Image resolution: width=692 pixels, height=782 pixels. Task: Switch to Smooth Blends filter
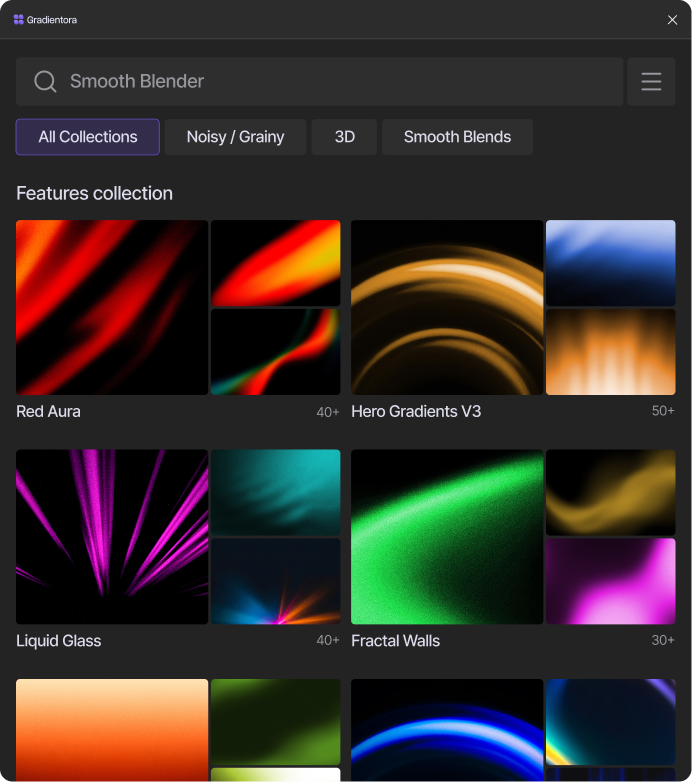[457, 137]
